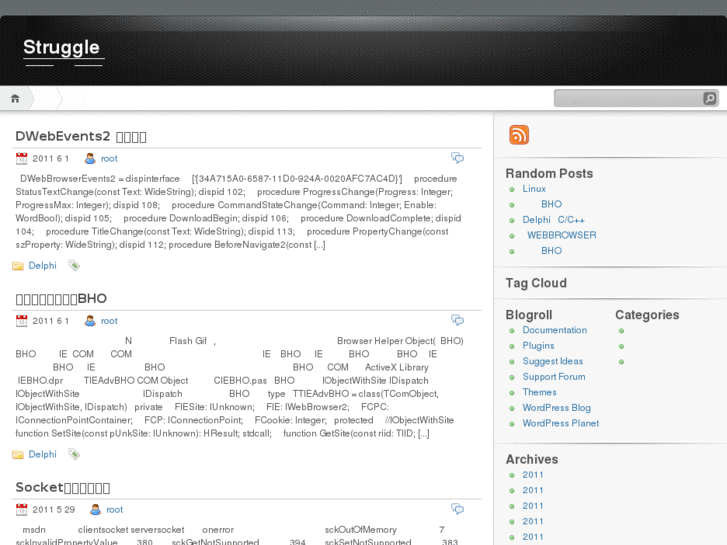Screen dimensions: 727x545
Task: Click the Tag Cloud heading
Action: [536, 283]
